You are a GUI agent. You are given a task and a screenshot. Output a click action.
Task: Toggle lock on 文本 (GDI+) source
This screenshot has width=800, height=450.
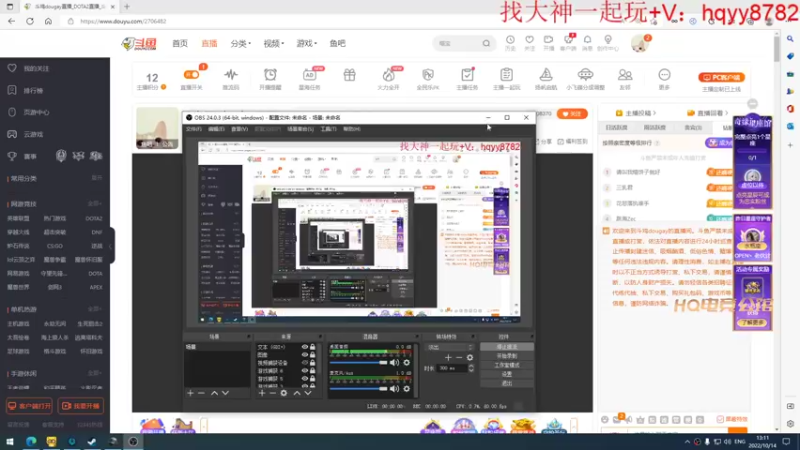pyautogui.click(x=312, y=347)
